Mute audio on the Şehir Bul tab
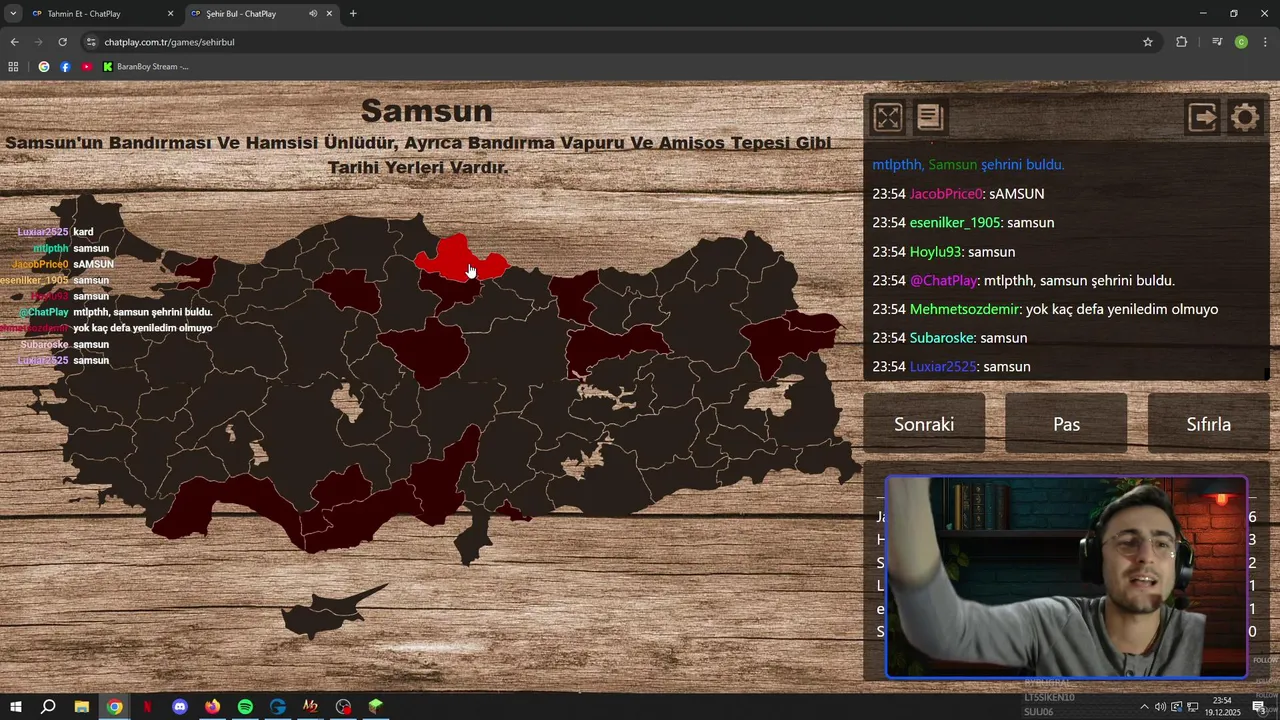Screen dimensions: 1280x720 click(313, 14)
